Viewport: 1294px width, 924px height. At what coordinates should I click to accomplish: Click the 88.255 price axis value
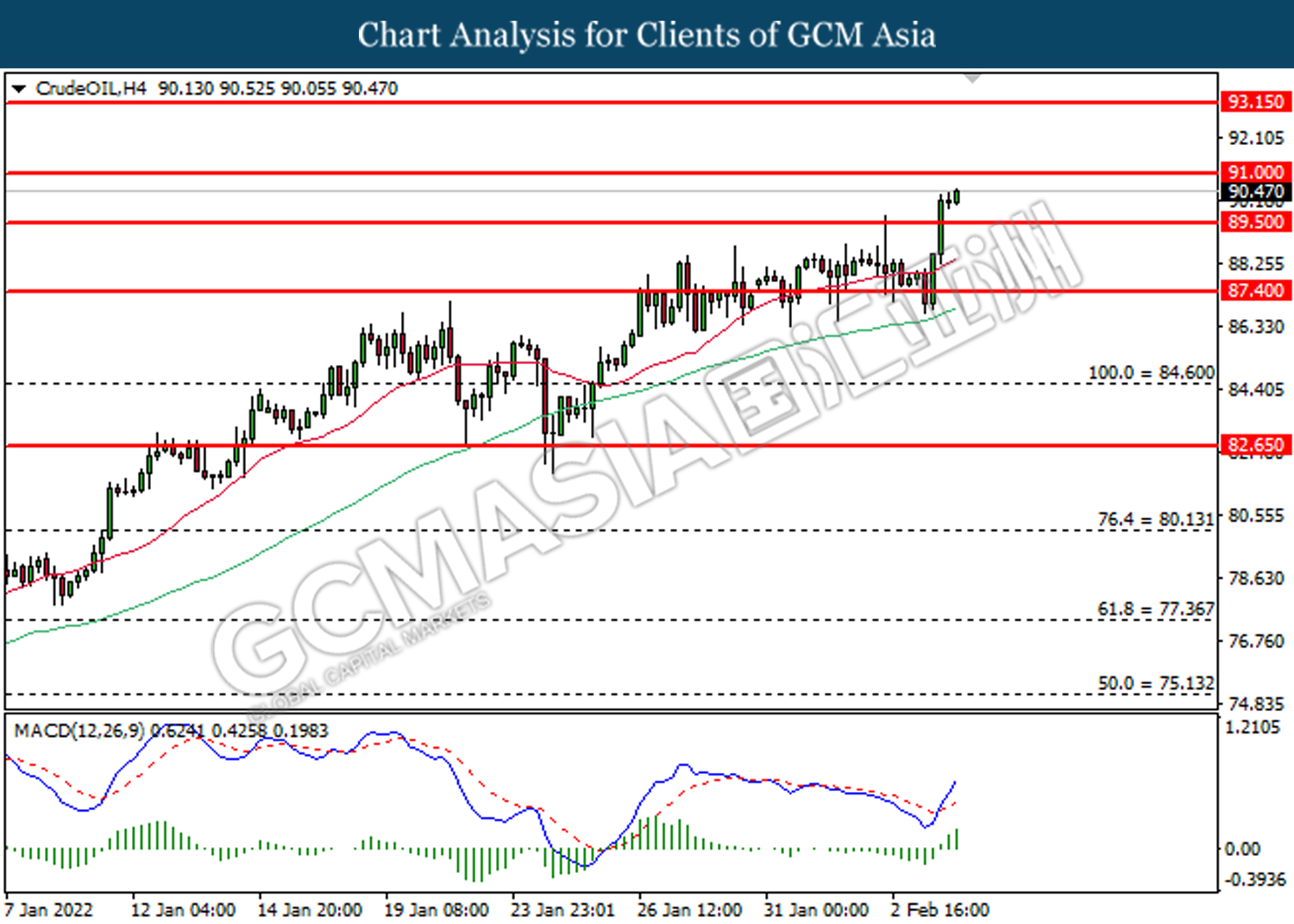coord(1256,264)
